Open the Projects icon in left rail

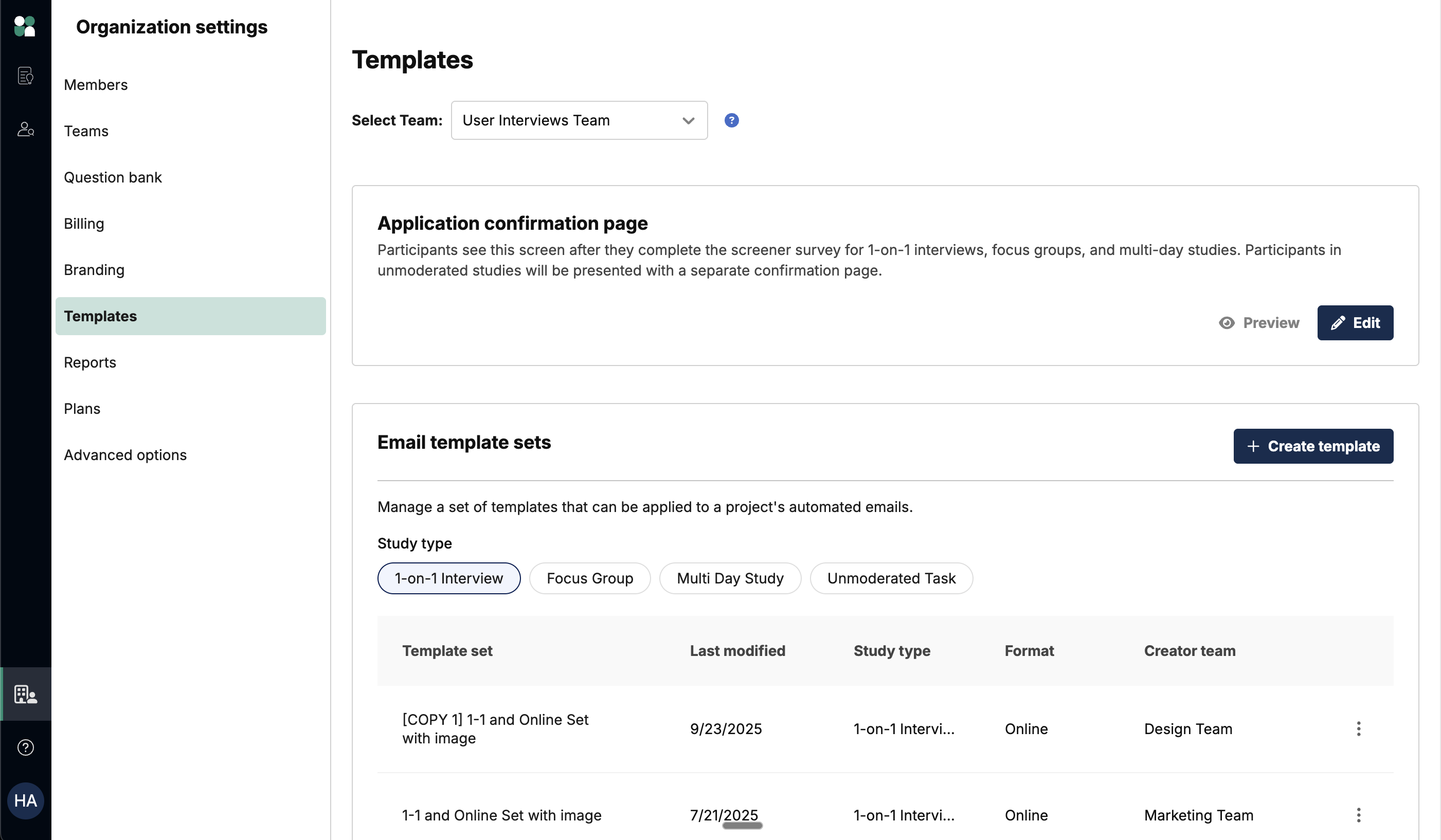pyautogui.click(x=25, y=76)
